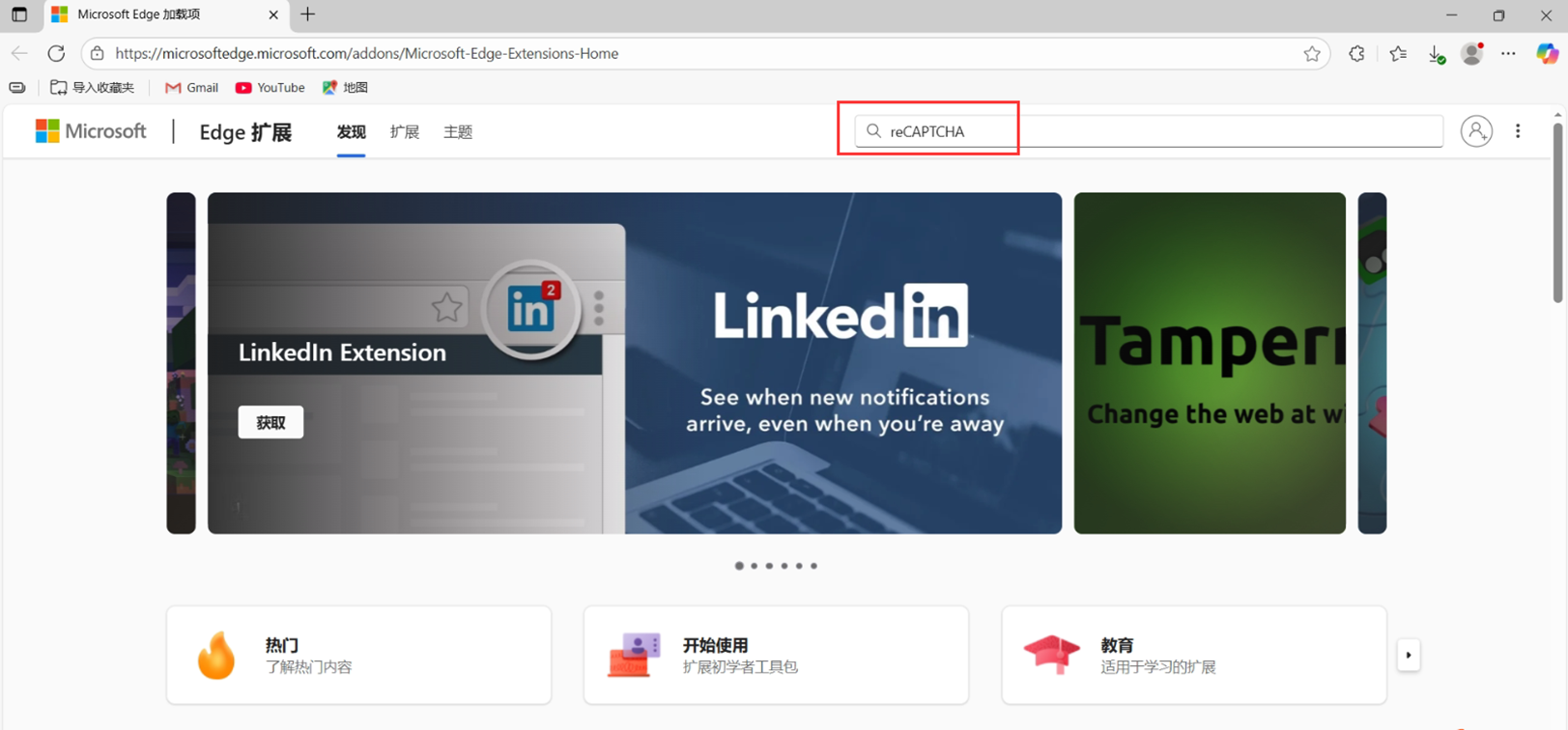This screenshot has width=1568, height=730.
Task: Click the Copilot icon in the toolbar
Action: [1547, 54]
